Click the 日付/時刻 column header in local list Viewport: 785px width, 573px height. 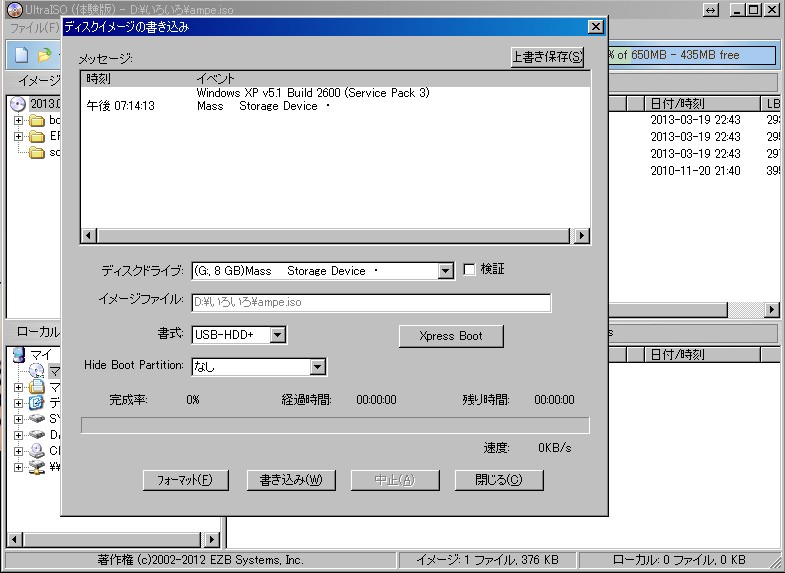(702, 355)
